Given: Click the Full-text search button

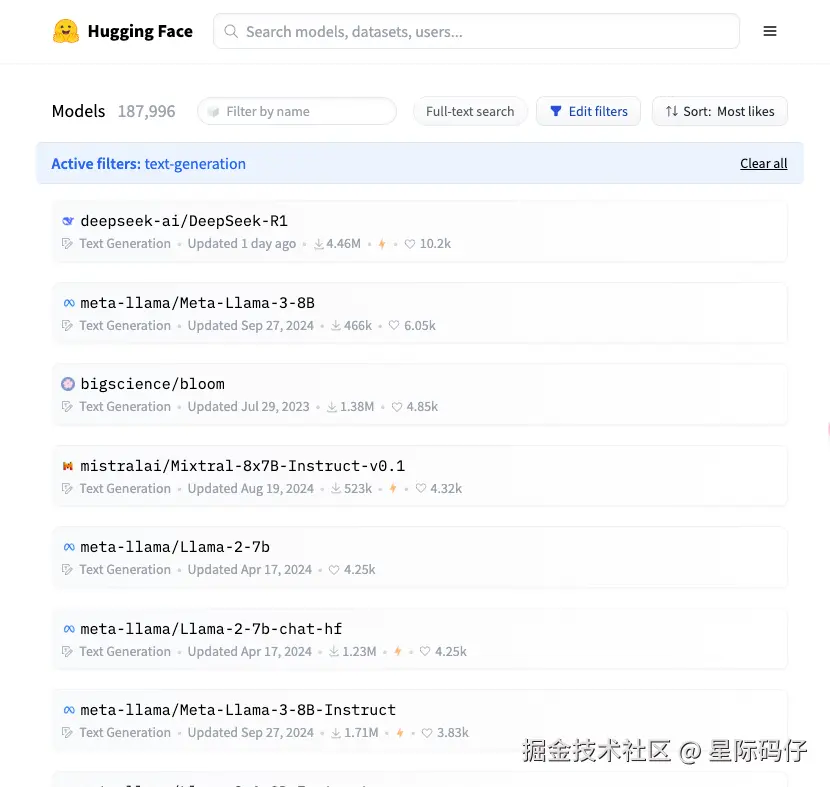Looking at the screenshot, I should pos(470,111).
